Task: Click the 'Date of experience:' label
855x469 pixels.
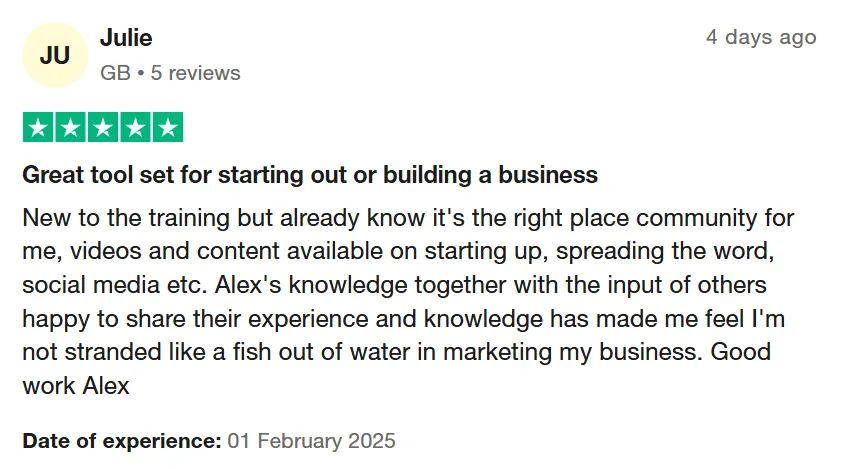Action: pyautogui.click(x=122, y=441)
